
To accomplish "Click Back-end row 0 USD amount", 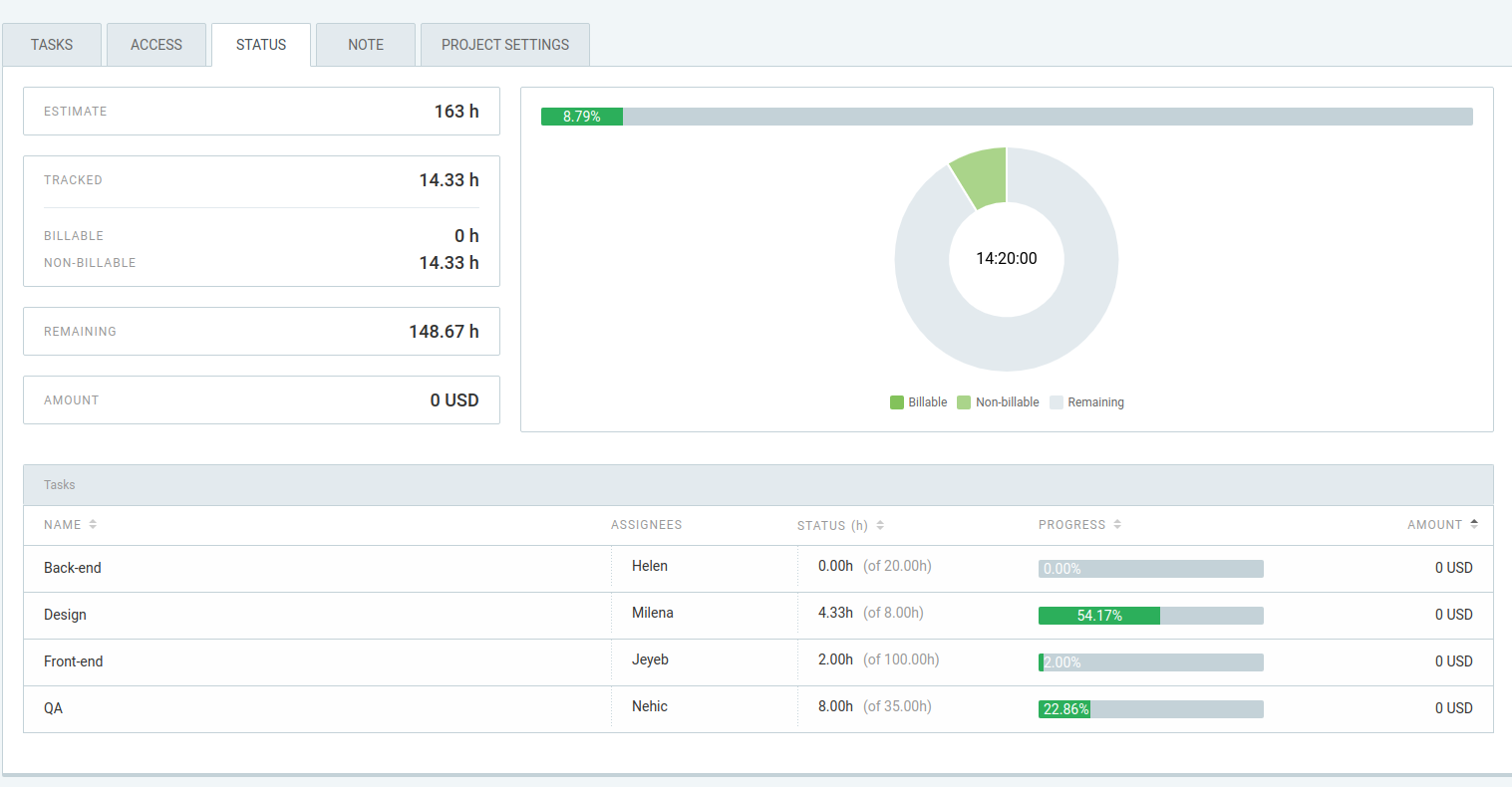I will pyautogui.click(x=1454, y=568).
